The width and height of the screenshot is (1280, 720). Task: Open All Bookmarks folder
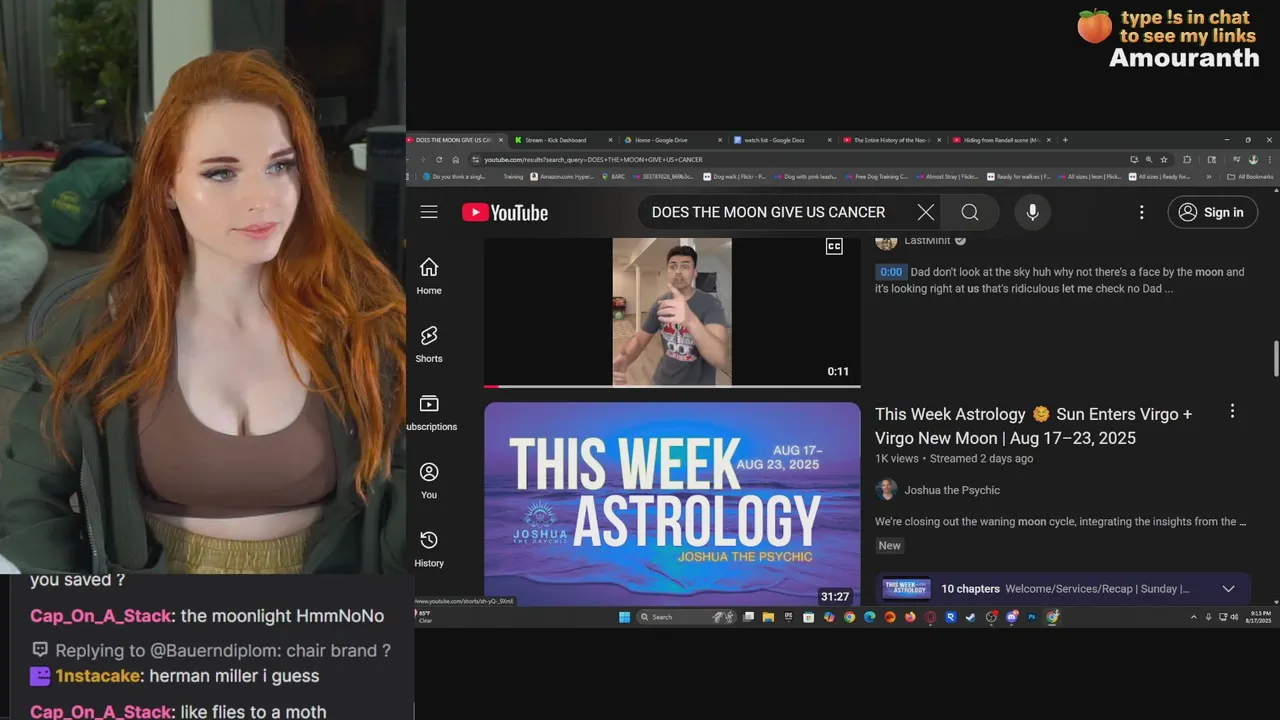click(1250, 177)
